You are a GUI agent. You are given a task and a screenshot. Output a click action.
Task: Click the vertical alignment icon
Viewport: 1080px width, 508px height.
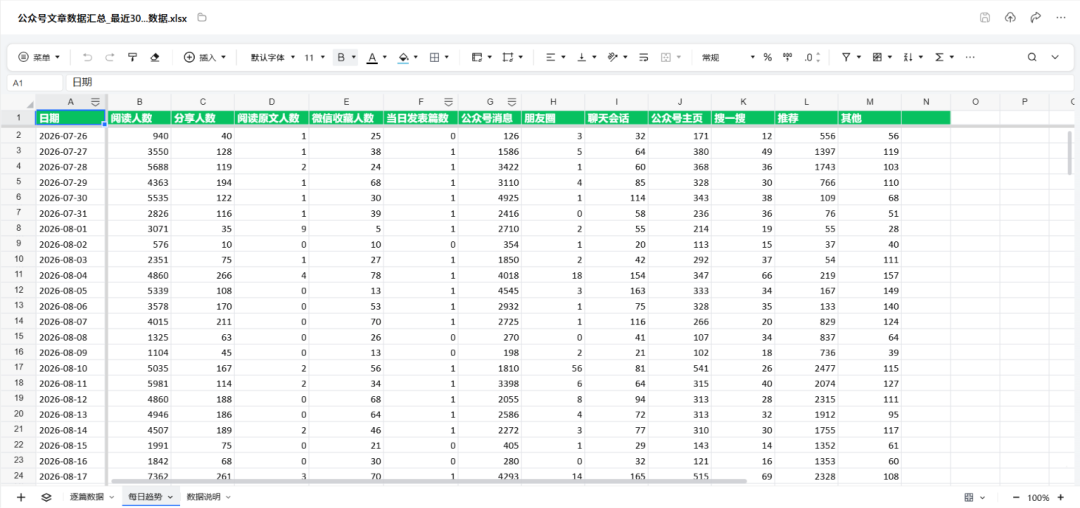[581, 58]
